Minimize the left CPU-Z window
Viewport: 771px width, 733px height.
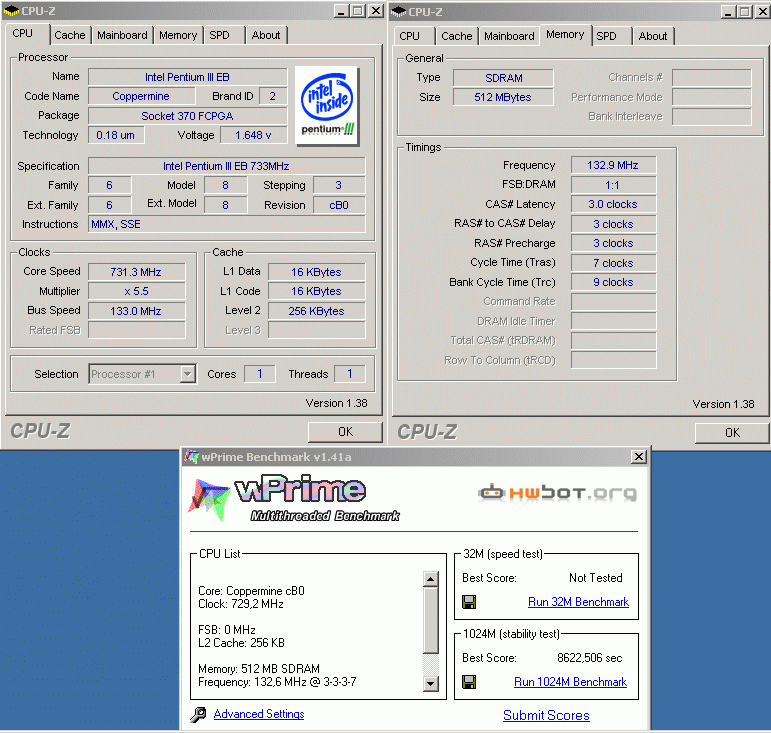point(341,11)
